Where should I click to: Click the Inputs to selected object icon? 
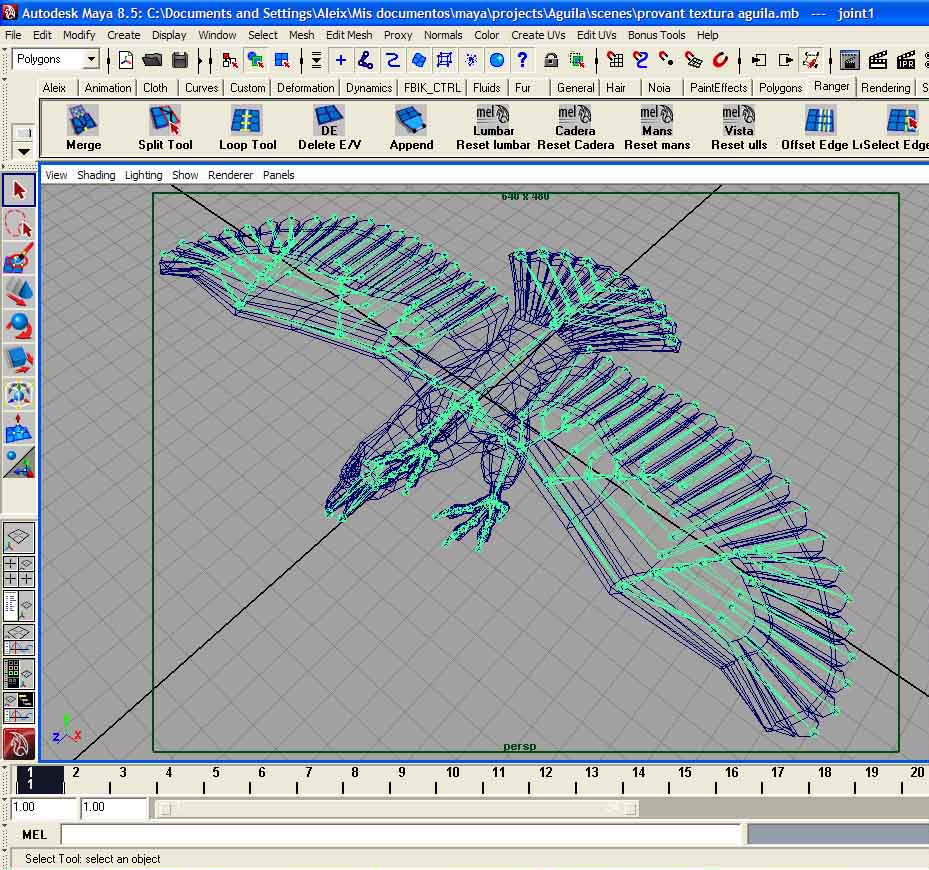(x=758, y=60)
